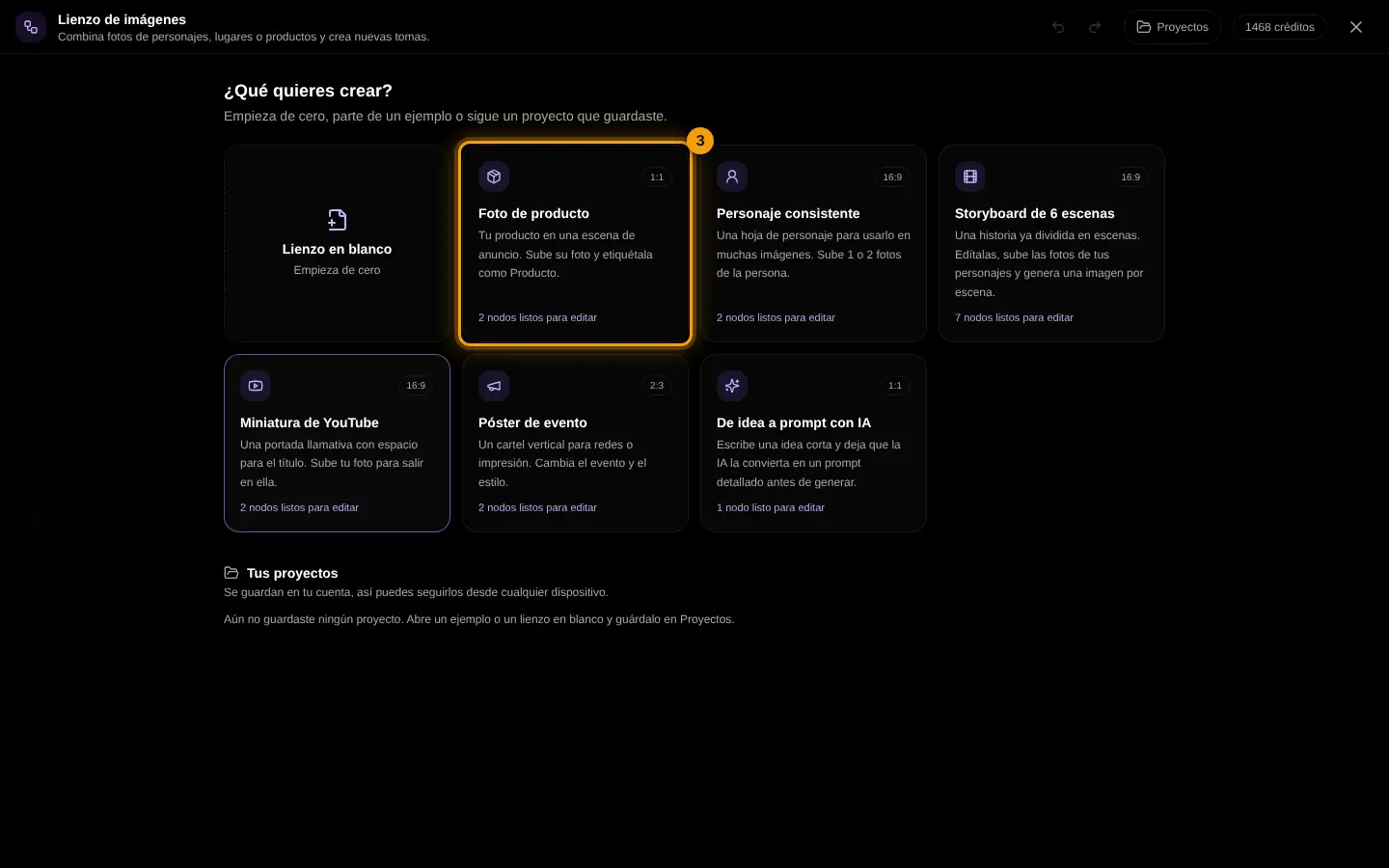Screen dimensions: 1389x868
Task: Click the sparkles icon in De idea a prompt
Action: click(732, 386)
